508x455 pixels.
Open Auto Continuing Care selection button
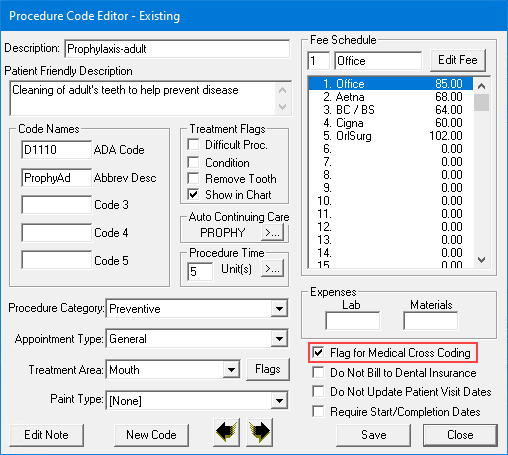pos(273,232)
